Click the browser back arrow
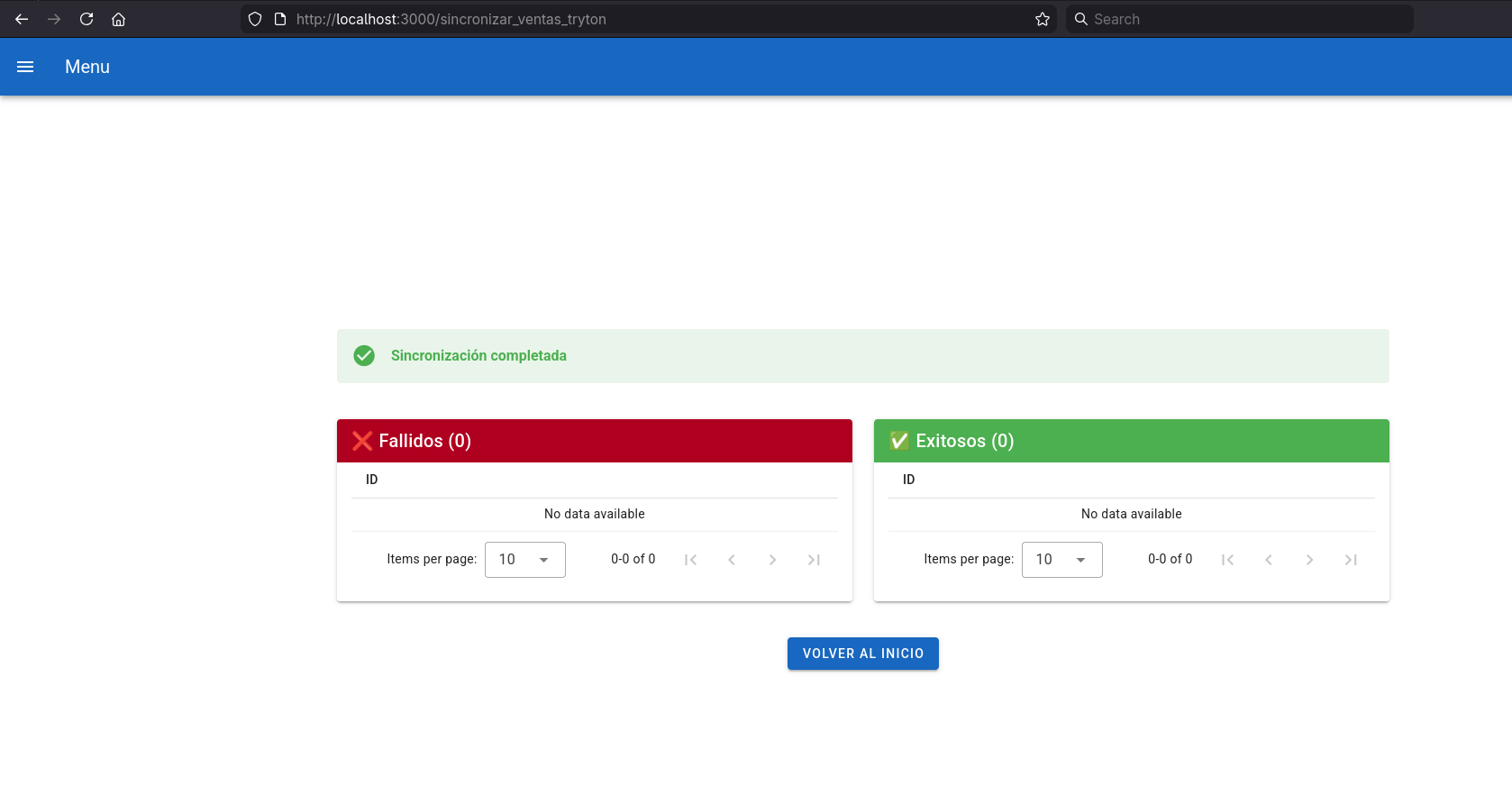Viewport: 1512px width, 796px height. (x=22, y=19)
